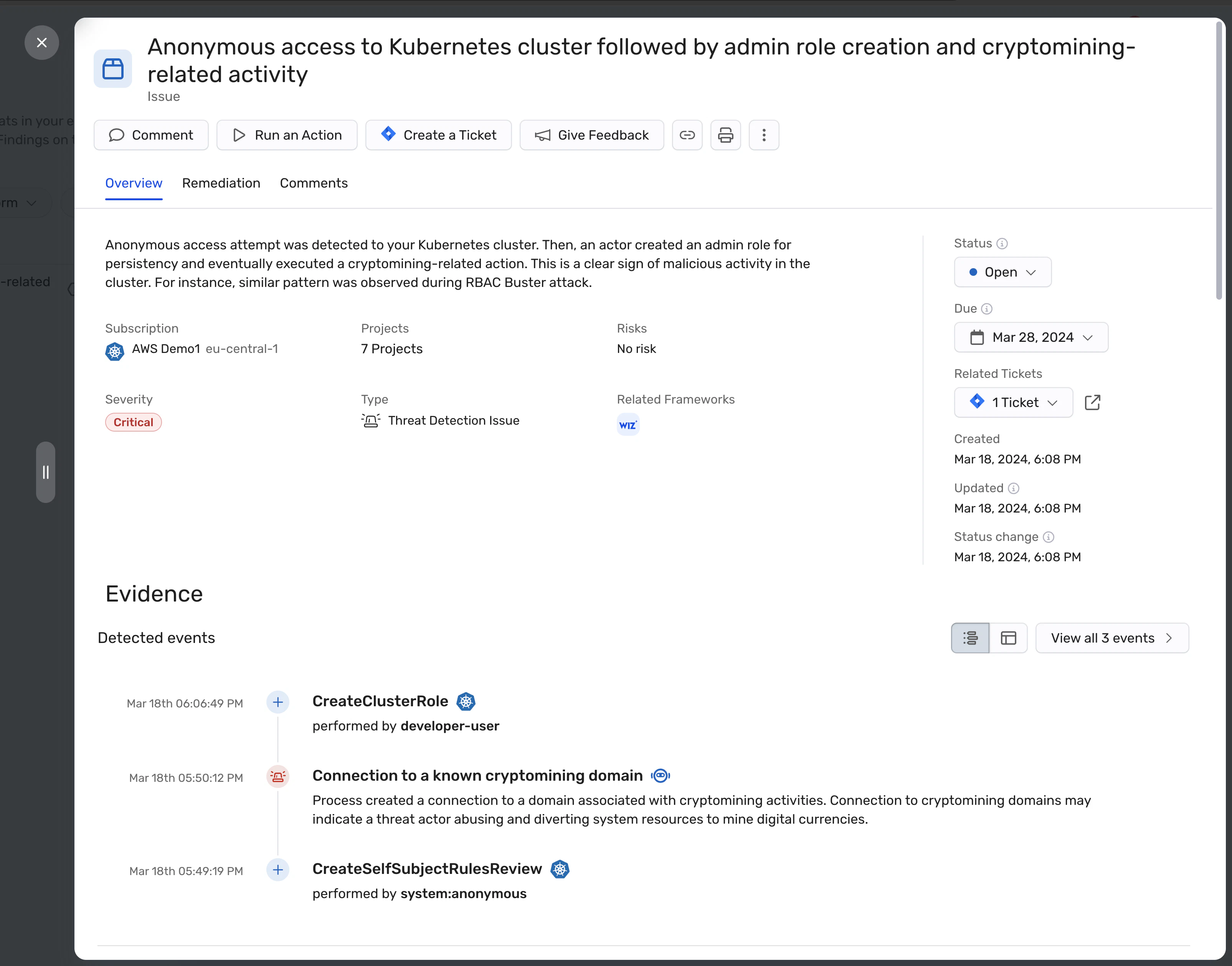The height and width of the screenshot is (966, 1232).
Task: Expand the CreateClusterRole event plus icon
Action: (278, 702)
